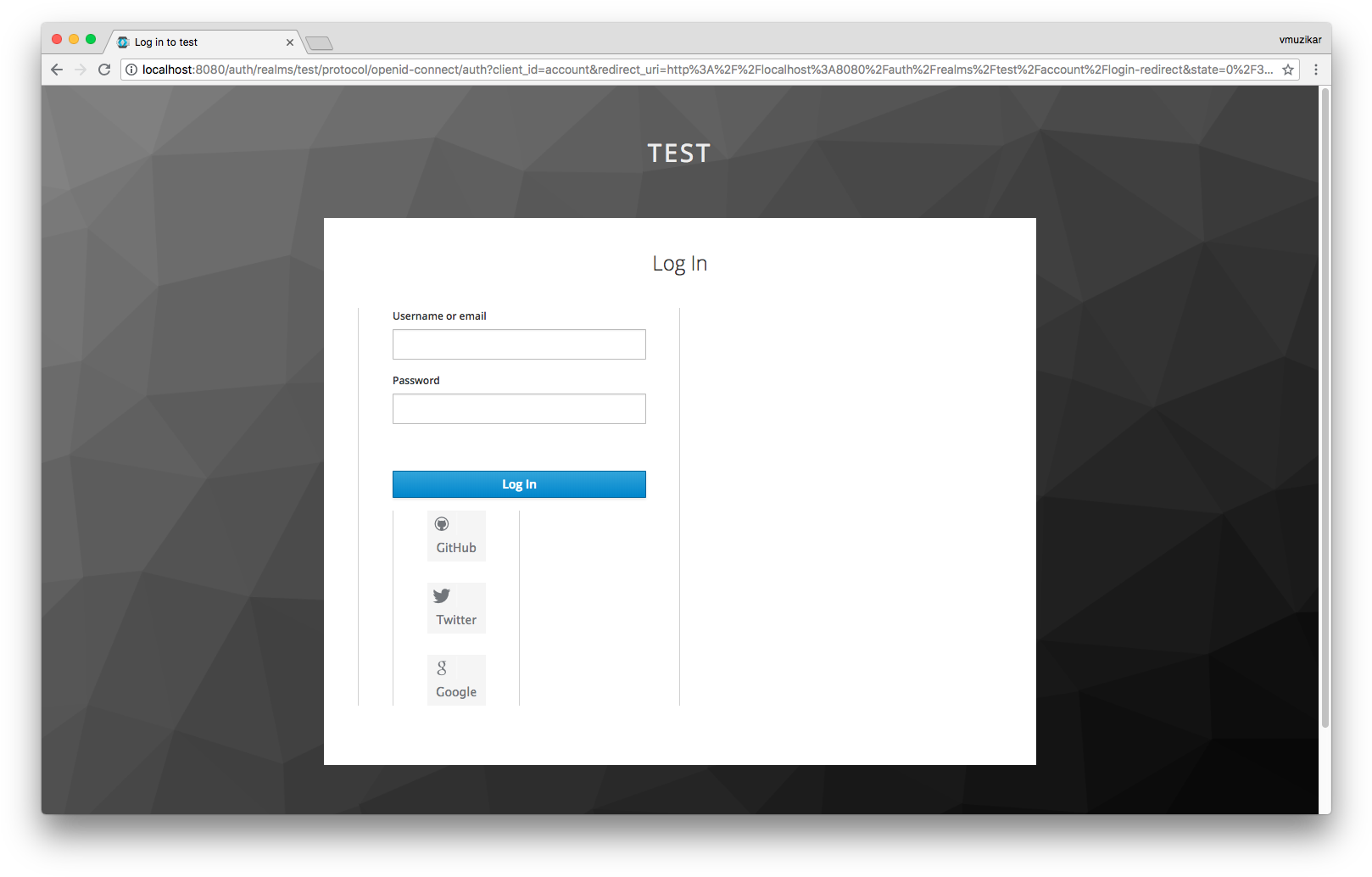Click the browser Forward arrow
The height and width of the screenshot is (877, 1372).
[81, 70]
